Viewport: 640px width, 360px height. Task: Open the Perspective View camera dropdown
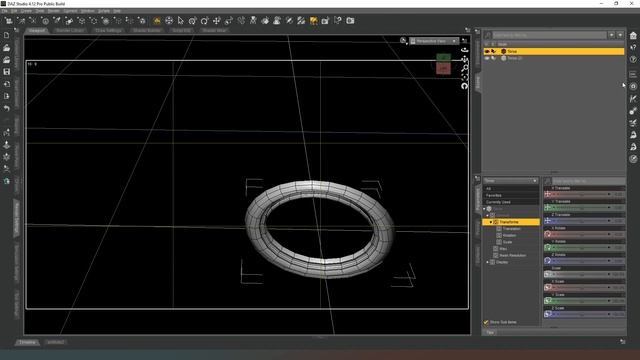point(433,41)
